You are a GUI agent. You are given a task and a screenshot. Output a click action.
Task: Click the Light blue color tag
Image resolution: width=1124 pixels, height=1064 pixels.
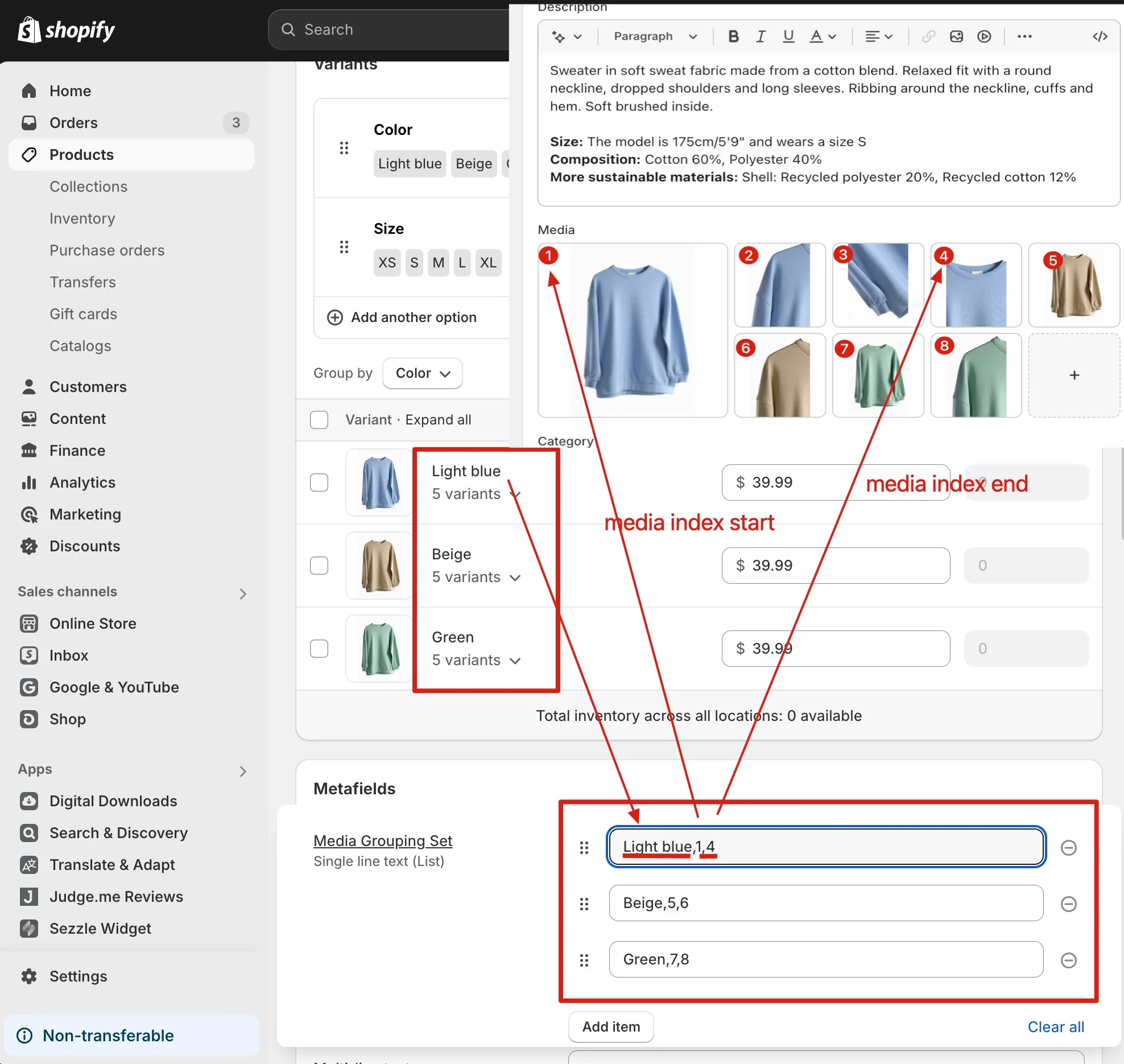pyautogui.click(x=410, y=164)
